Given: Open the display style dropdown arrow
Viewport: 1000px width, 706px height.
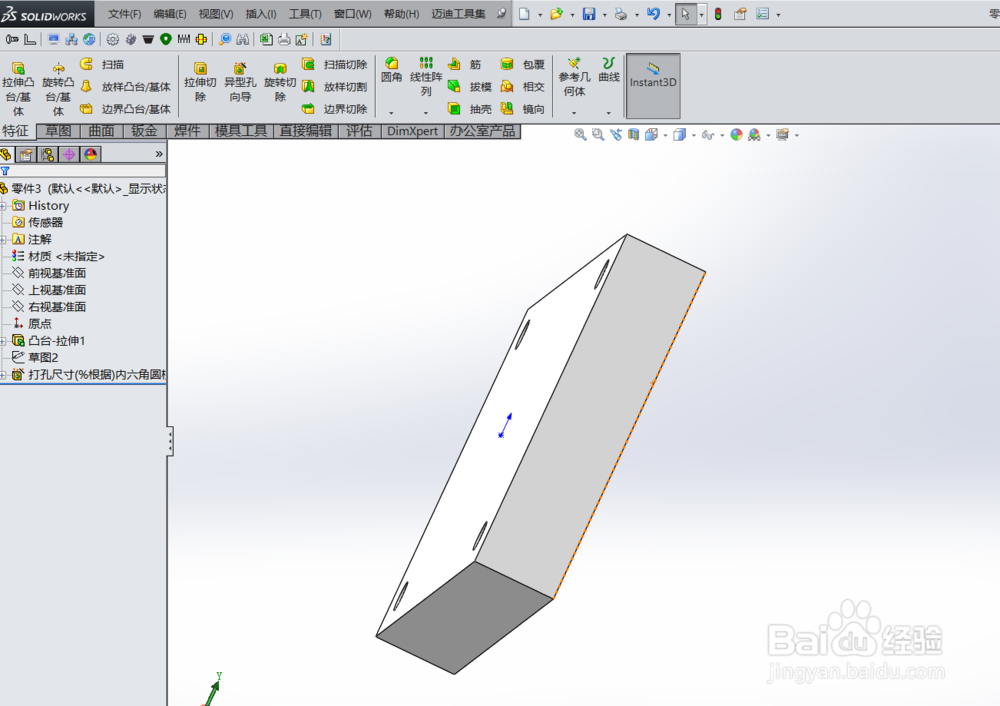Looking at the screenshot, I should (x=692, y=134).
